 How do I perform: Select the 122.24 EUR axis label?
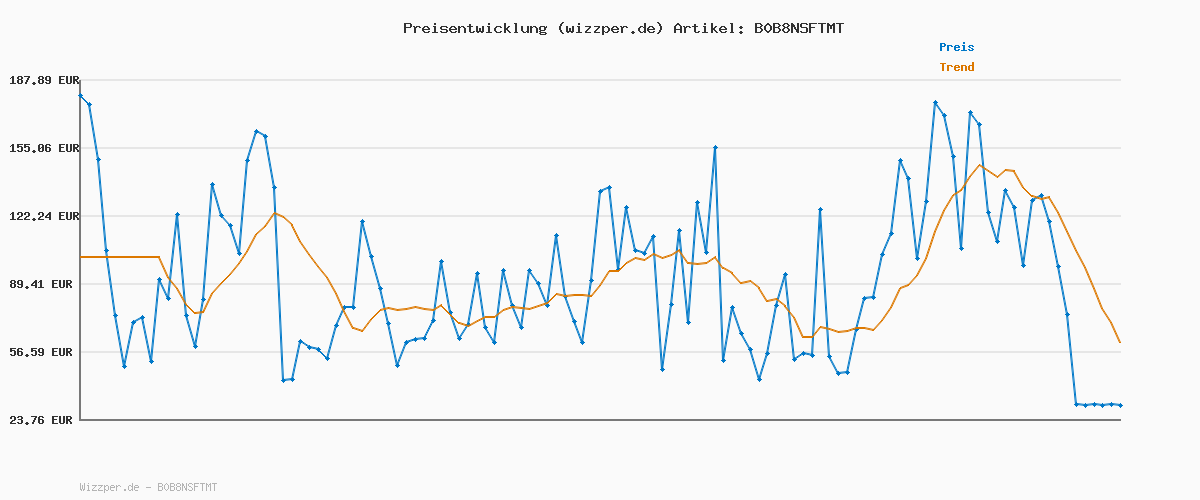(x=43, y=216)
